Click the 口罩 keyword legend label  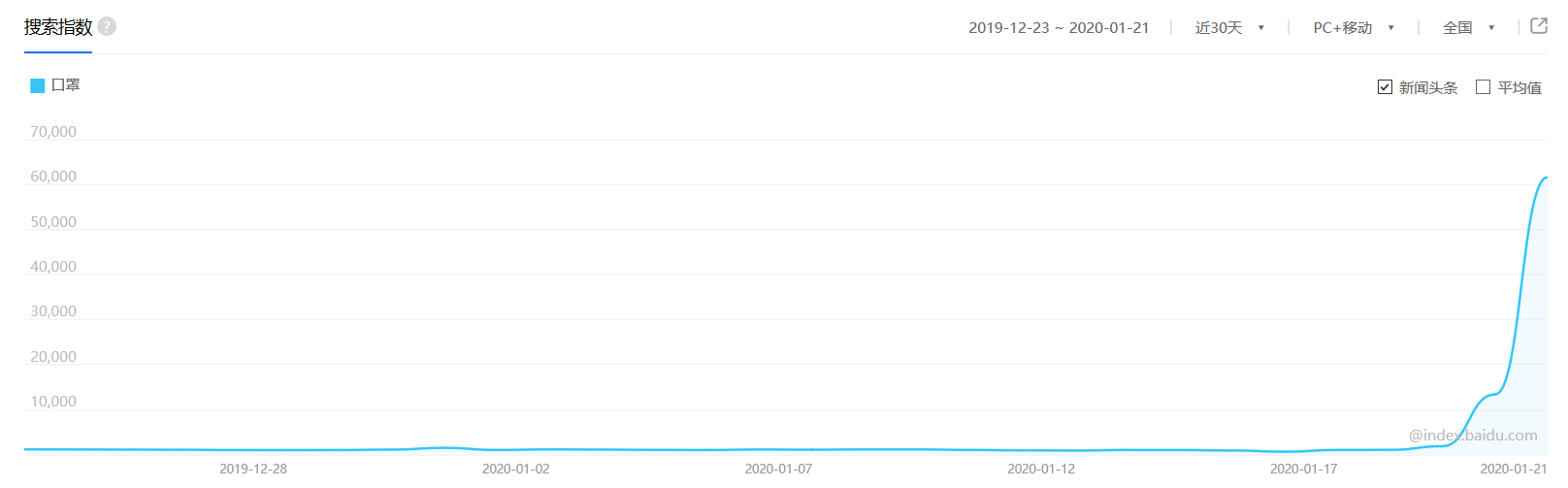[66, 85]
